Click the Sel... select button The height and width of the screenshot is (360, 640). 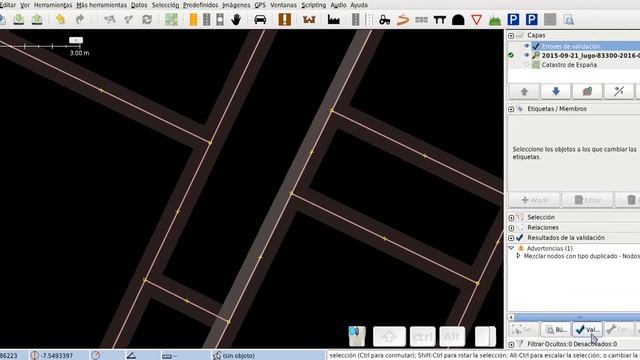(524, 329)
